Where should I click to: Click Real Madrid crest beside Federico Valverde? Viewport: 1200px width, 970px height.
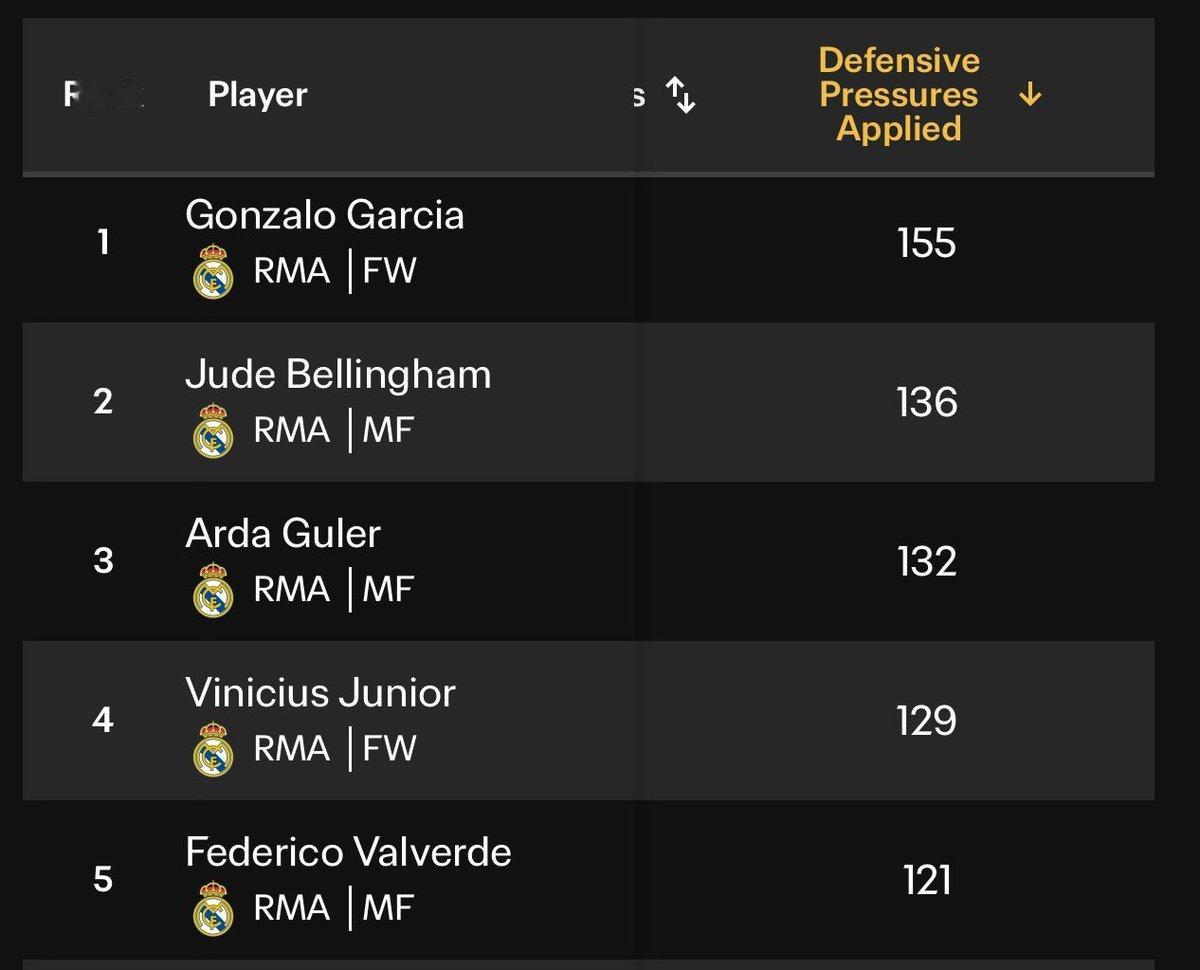pos(212,909)
